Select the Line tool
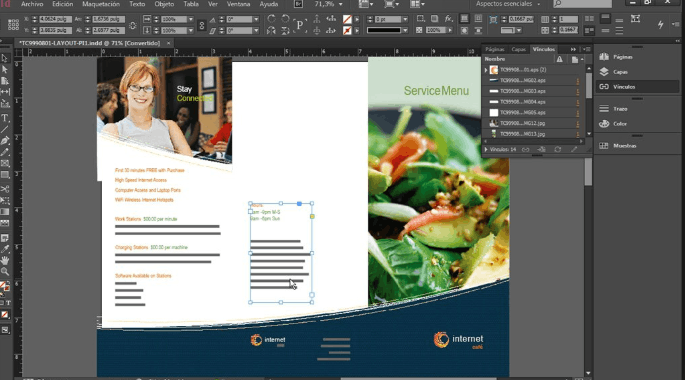Screen dimensions: 685x380 click(x=5, y=129)
